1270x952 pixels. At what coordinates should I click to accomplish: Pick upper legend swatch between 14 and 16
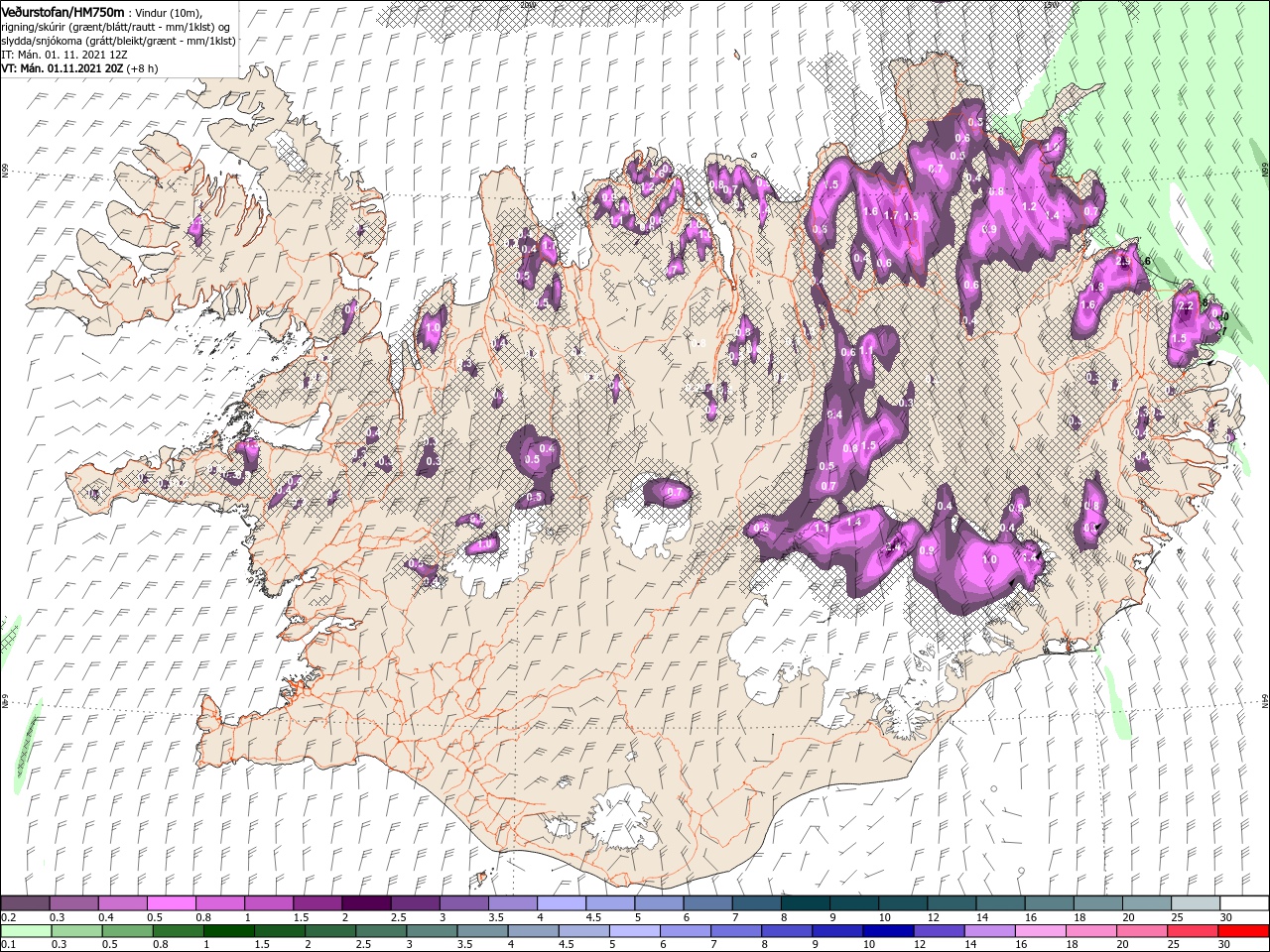(x=1000, y=903)
